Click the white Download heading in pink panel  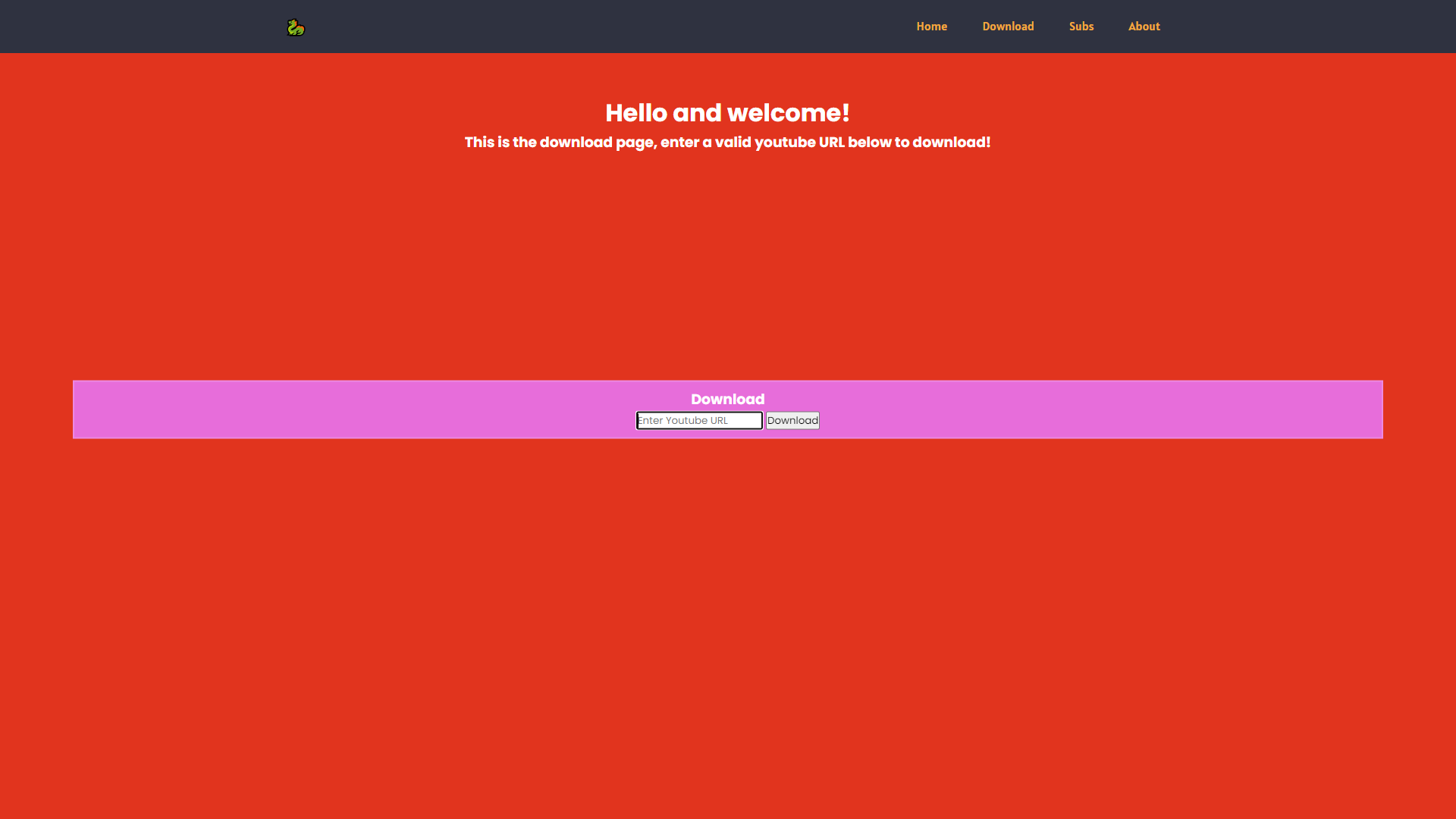[x=727, y=399]
